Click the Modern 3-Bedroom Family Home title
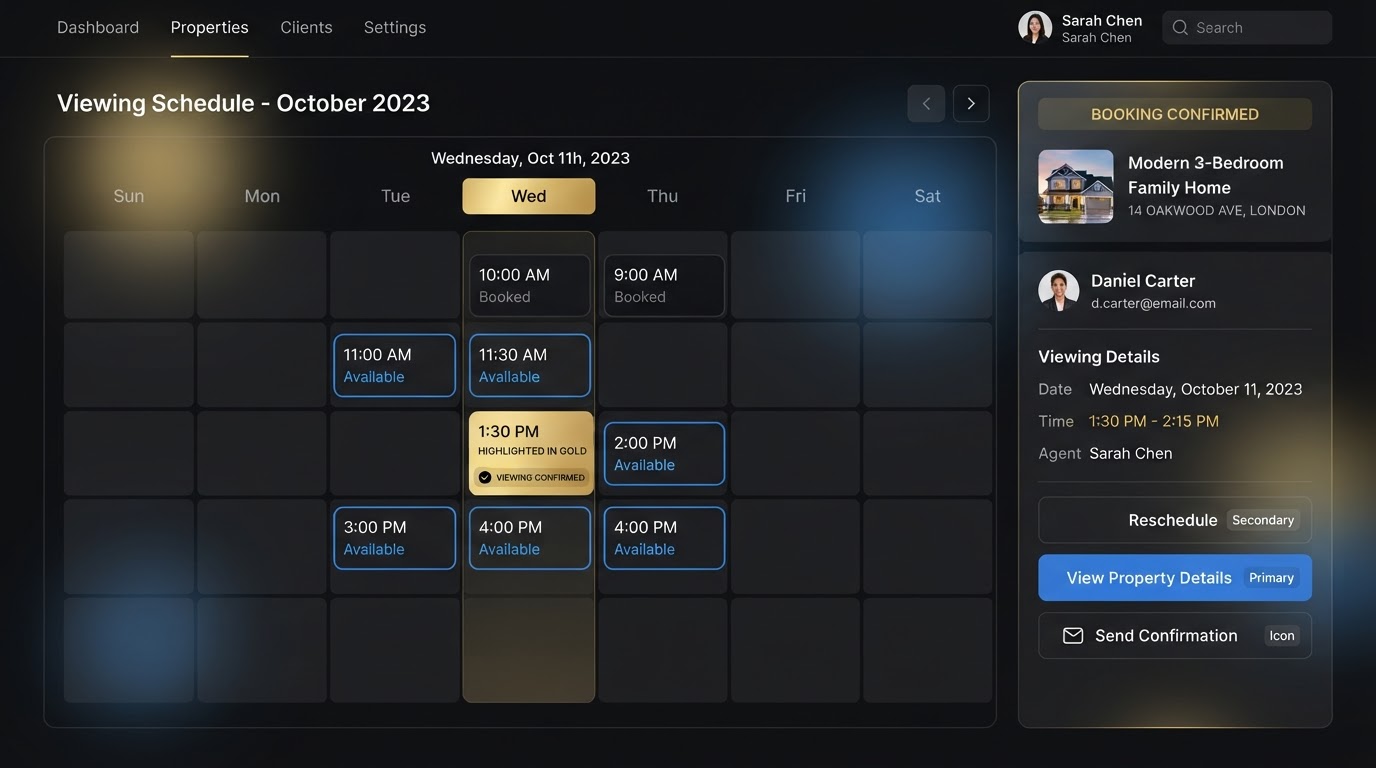 click(1206, 175)
